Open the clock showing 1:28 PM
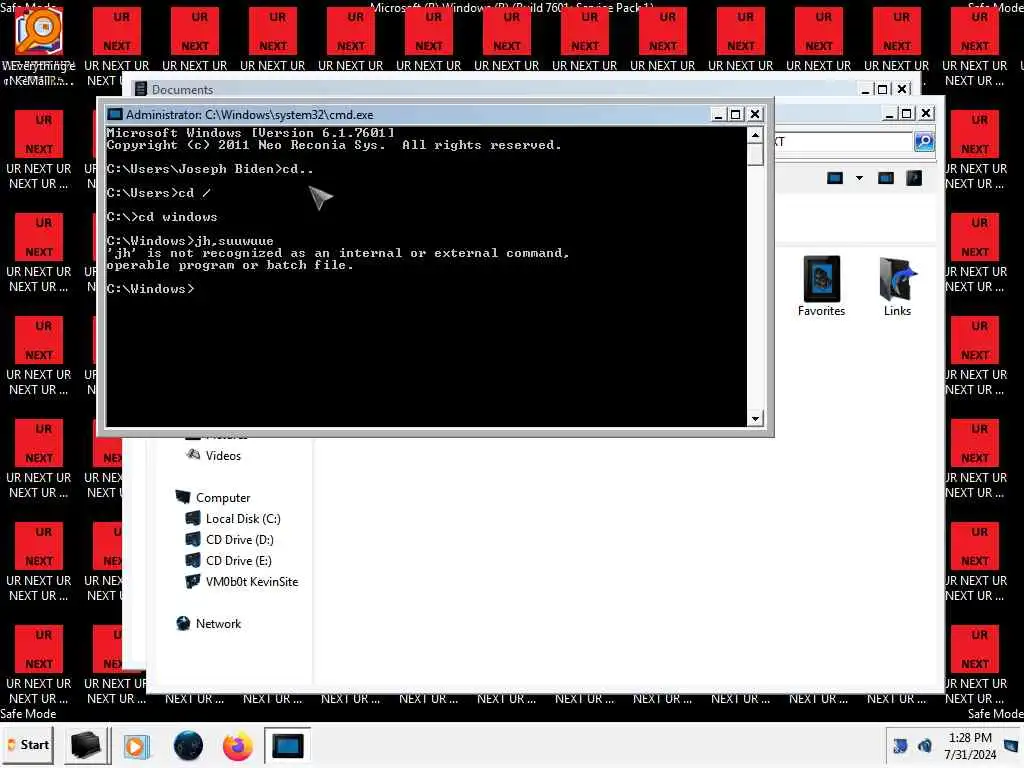1024x768 pixels. (970, 746)
